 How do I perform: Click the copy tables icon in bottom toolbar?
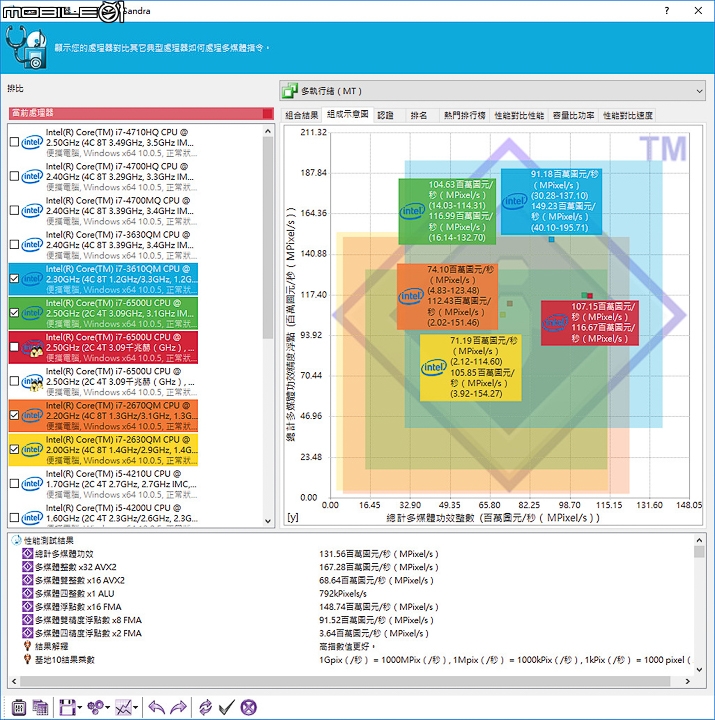pyautogui.click(x=40, y=707)
